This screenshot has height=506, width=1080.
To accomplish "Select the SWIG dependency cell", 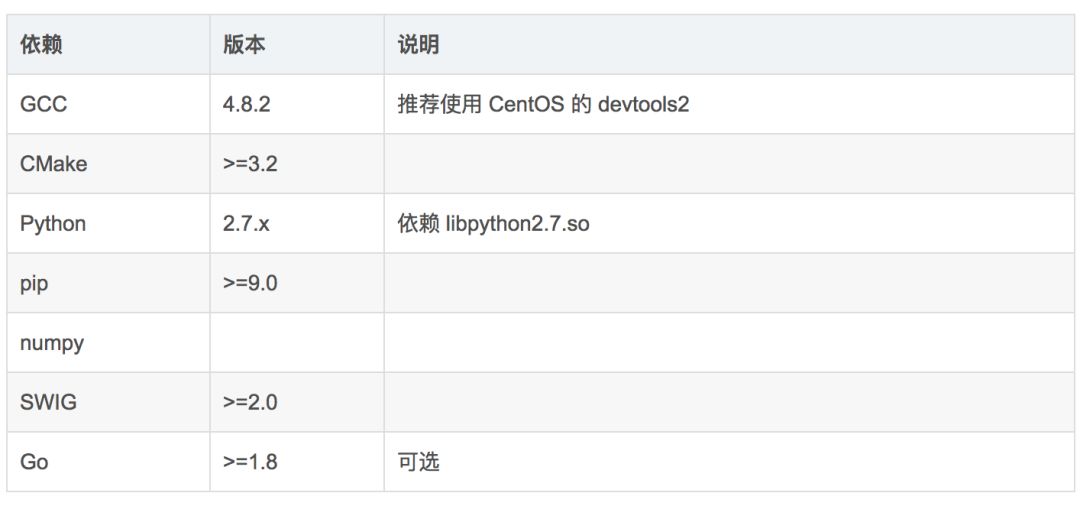I will (48, 402).
